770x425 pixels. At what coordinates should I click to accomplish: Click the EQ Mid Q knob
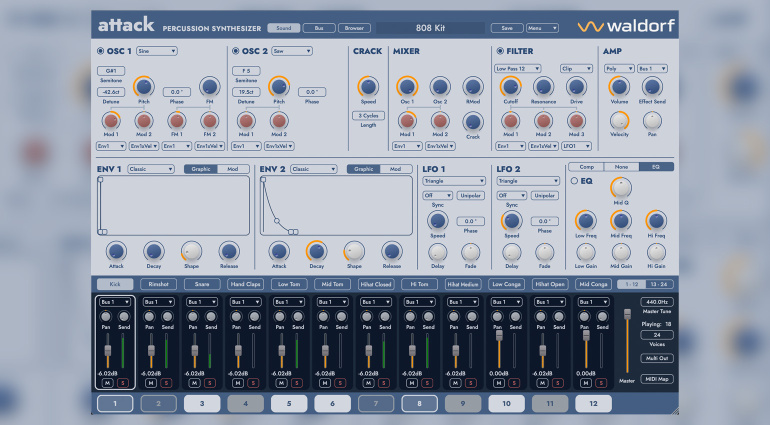click(620, 186)
